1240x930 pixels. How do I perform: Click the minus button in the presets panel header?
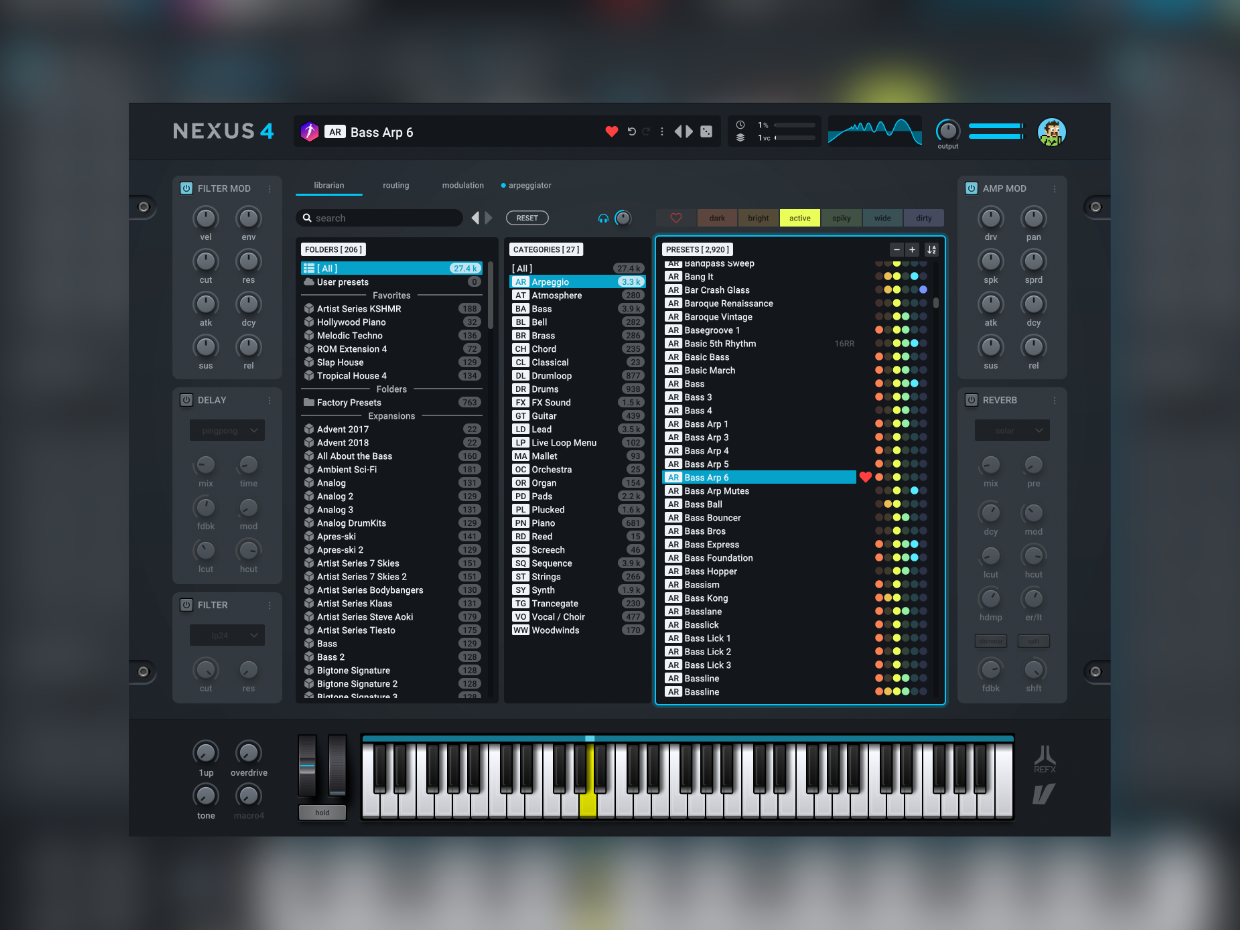(x=897, y=249)
